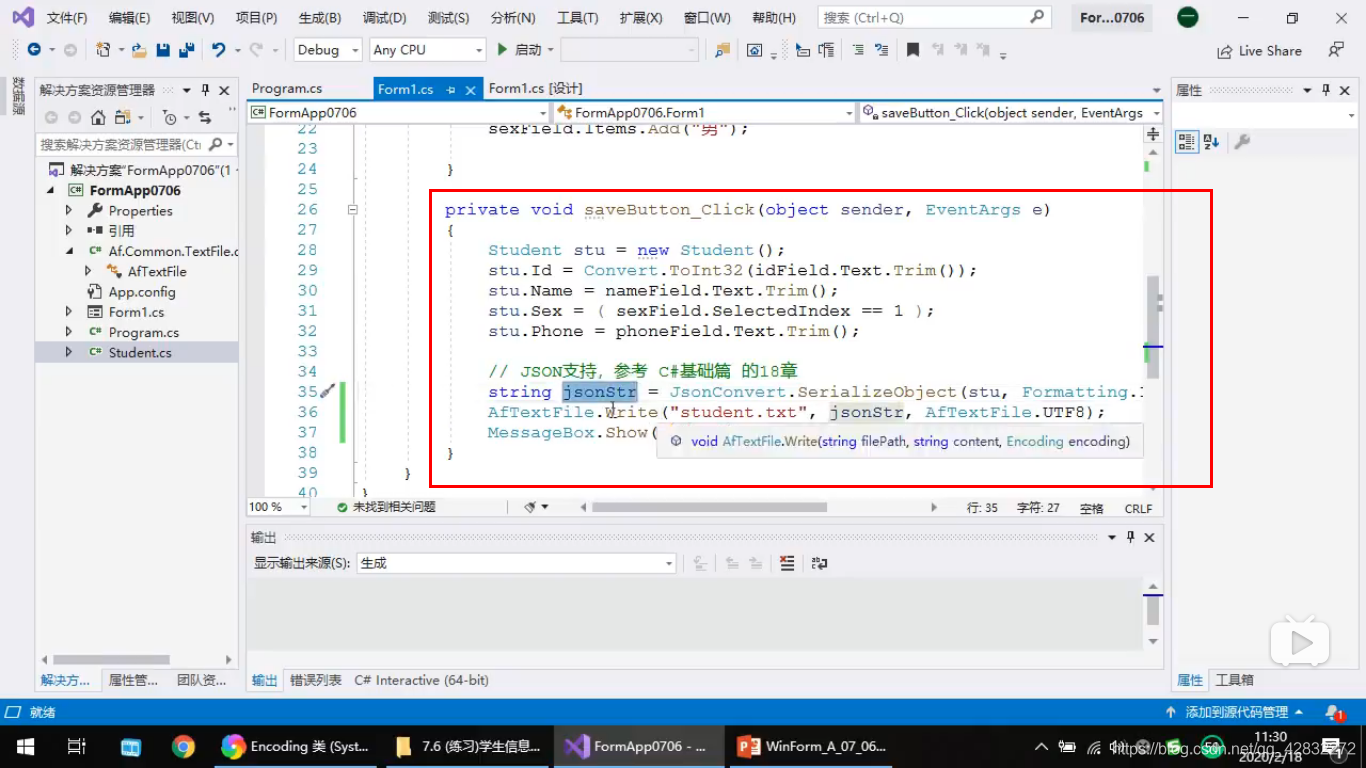The image size is (1366, 768).
Task: Start debugging with the green 启动 button
Action: point(519,50)
